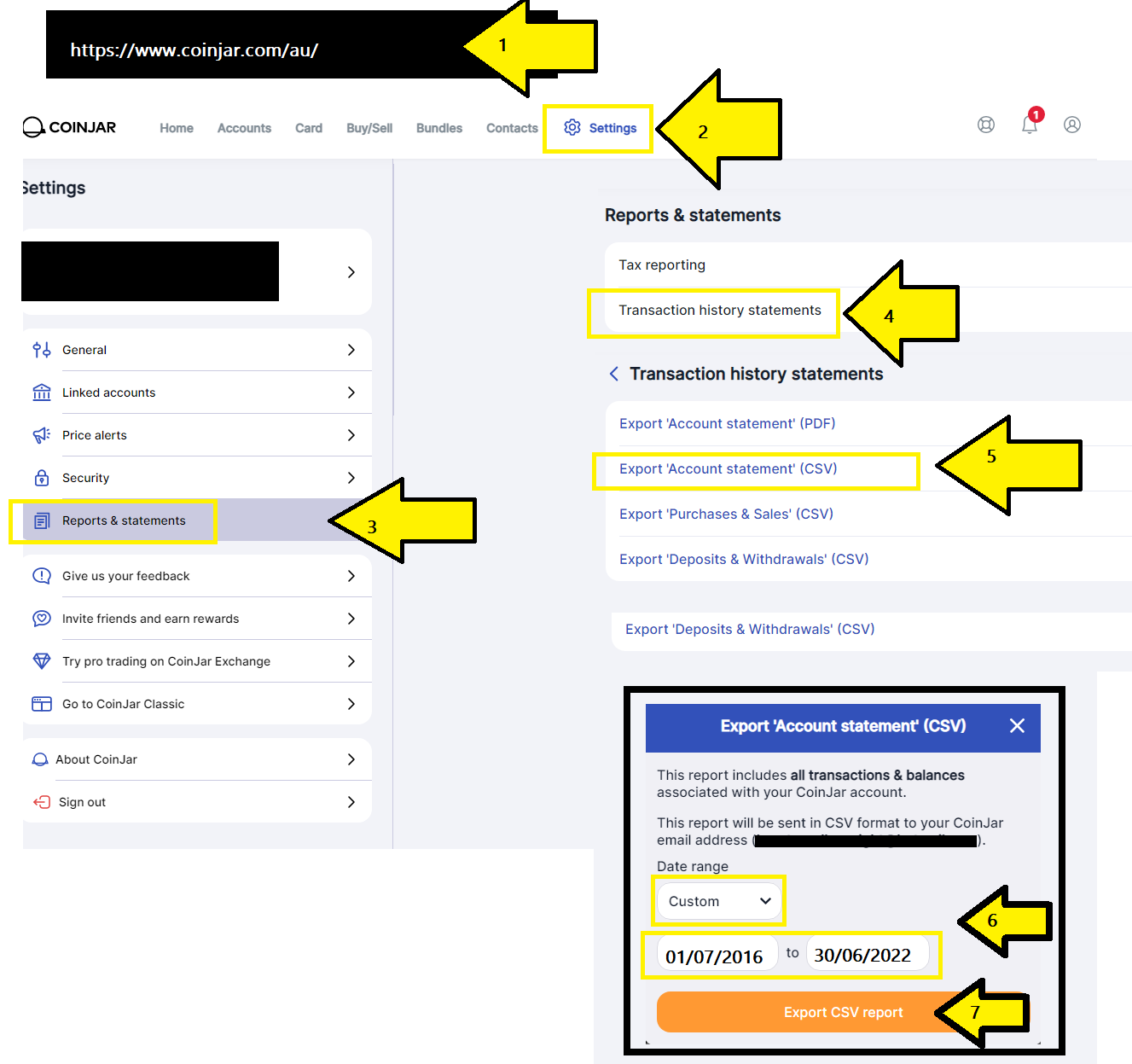Image resolution: width=1132 pixels, height=1064 pixels.
Task: Click the Settings gear icon
Action: click(x=572, y=127)
